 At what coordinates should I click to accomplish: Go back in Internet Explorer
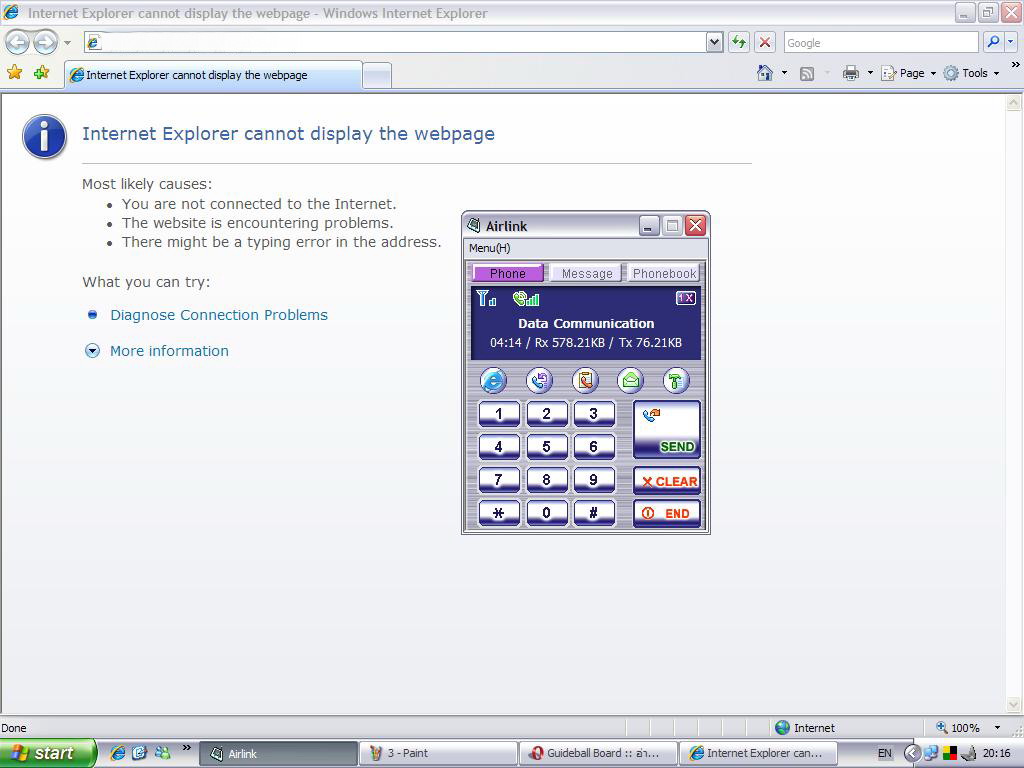pyautogui.click(x=17, y=42)
